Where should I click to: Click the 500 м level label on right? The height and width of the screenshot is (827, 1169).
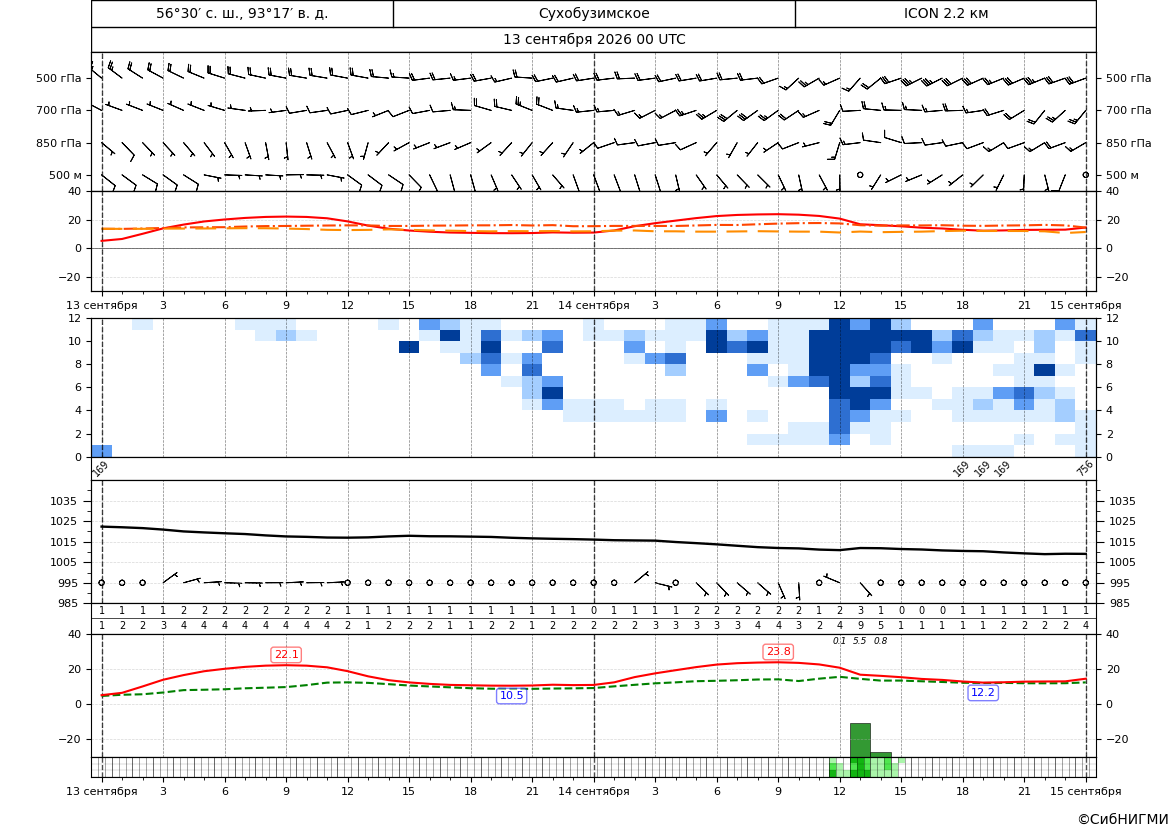[1122, 175]
